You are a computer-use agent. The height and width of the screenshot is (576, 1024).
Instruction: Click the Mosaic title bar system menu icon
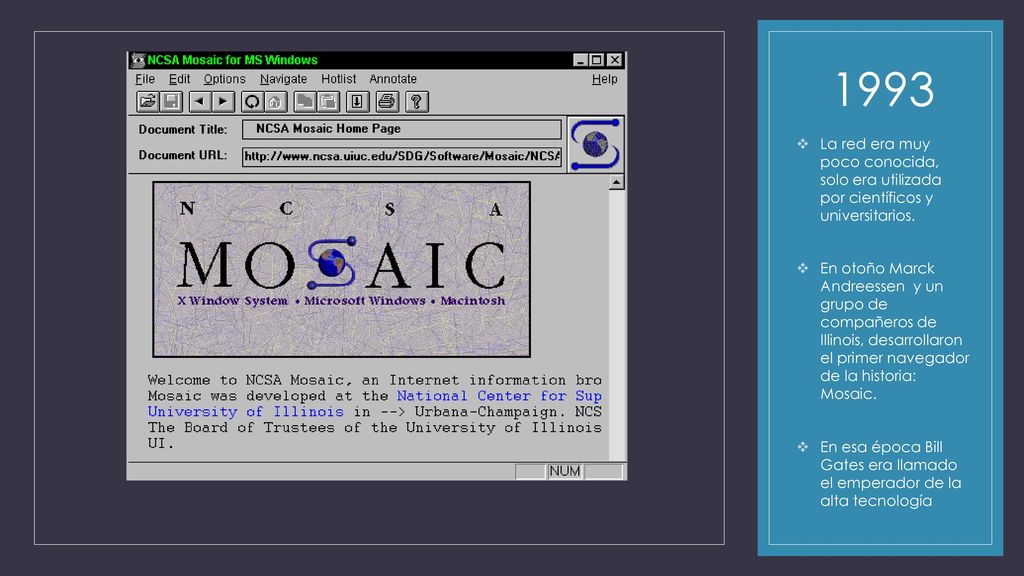tap(137, 60)
